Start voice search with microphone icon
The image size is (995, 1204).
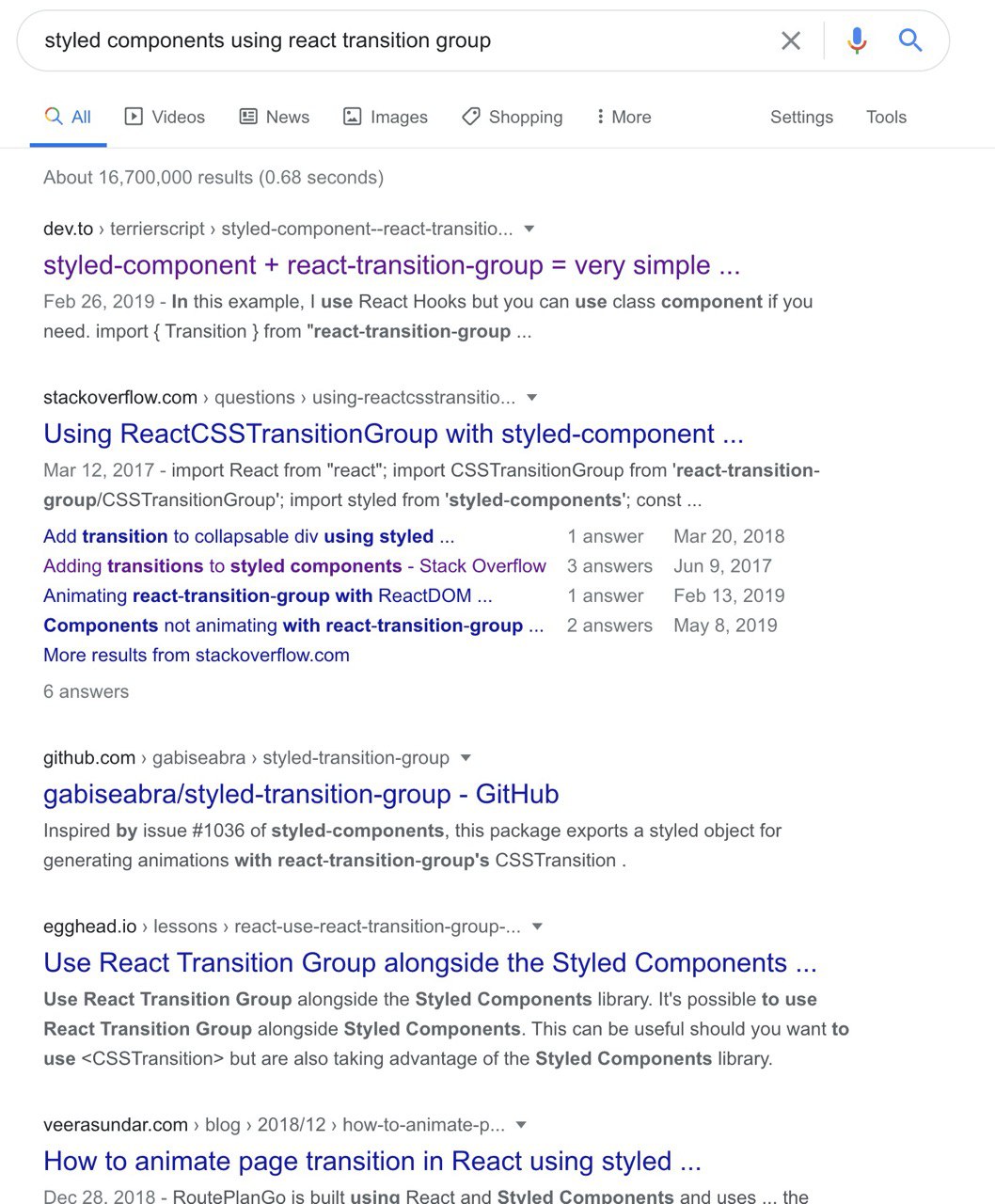pos(857,40)
